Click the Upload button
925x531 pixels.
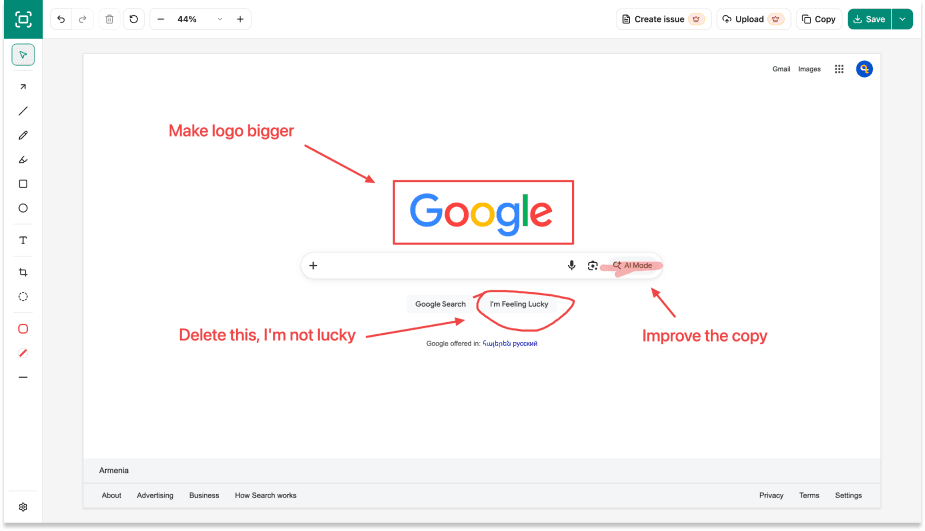tap(753, 19)
